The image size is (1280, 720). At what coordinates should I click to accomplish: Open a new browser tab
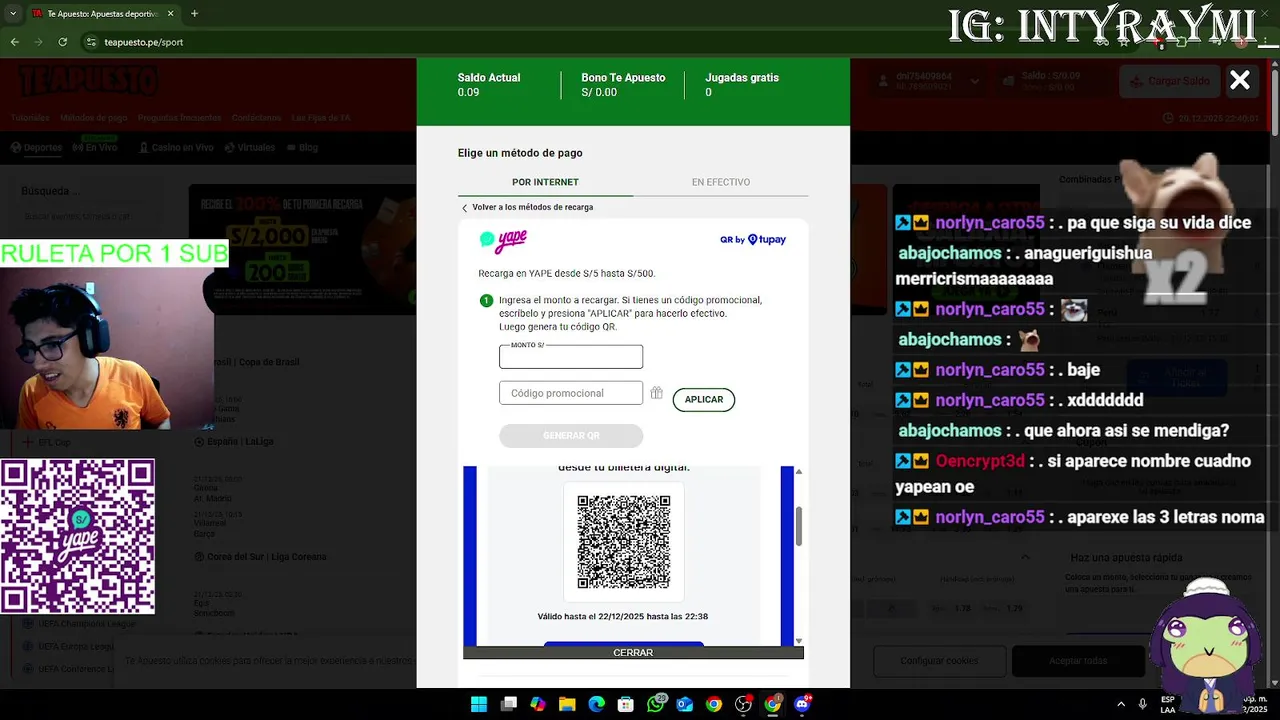tap(194, 13)
